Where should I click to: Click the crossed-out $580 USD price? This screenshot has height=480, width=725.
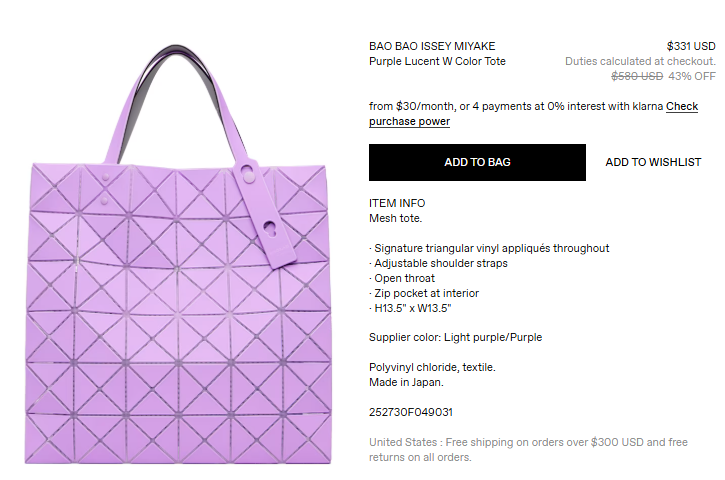point(637,76)
